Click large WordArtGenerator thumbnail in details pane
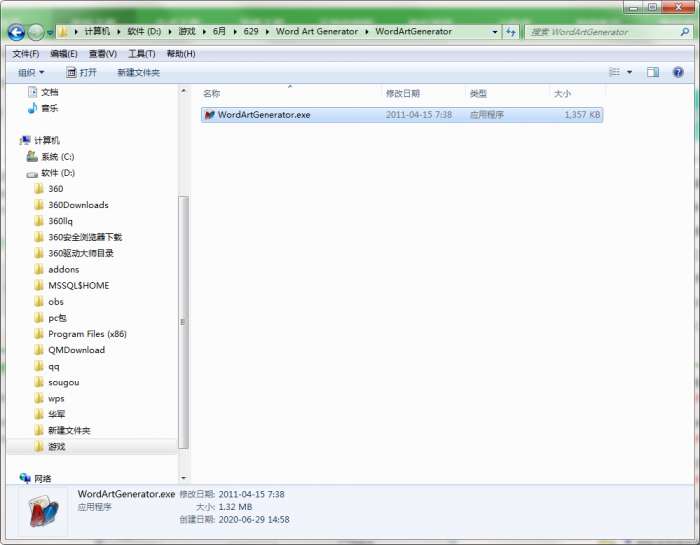This screenshot has width=700, height=545. click(x=43, y=512)
